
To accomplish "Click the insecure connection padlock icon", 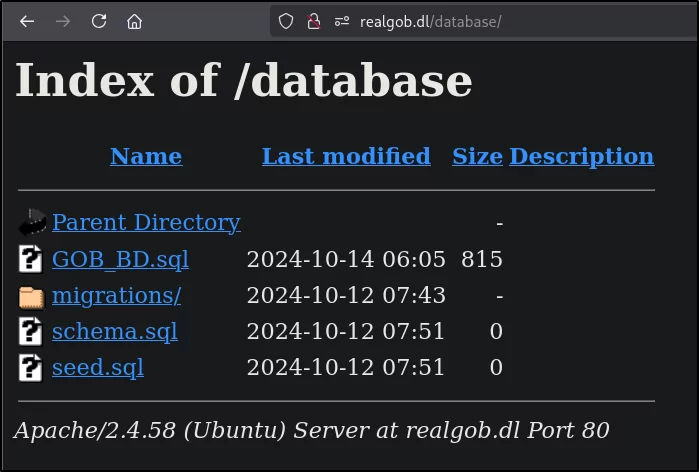I will pos(314,21).
